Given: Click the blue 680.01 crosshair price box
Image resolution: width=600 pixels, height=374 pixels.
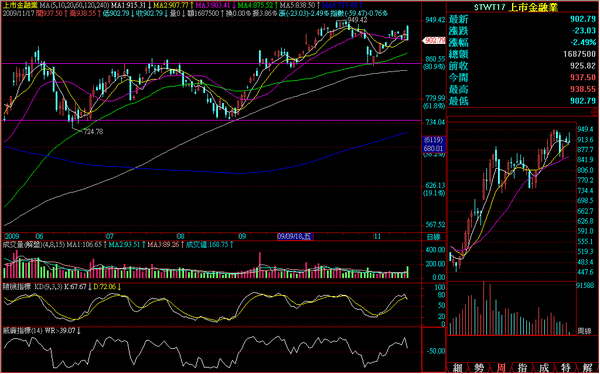Looking at the screenshot, I should [434, 149].
